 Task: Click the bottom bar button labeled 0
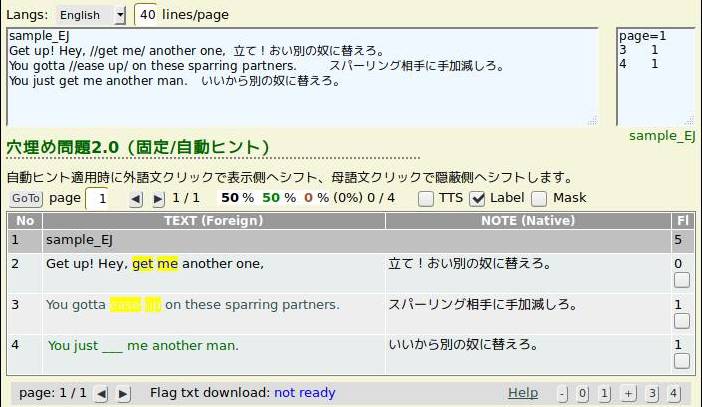[x=582, y=394]
